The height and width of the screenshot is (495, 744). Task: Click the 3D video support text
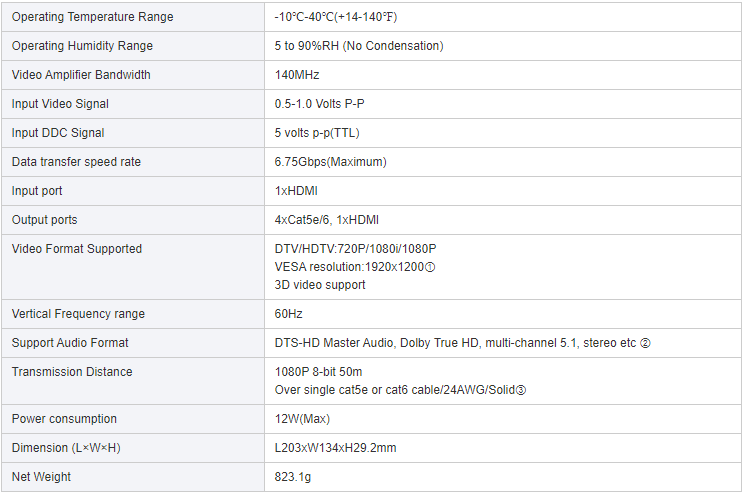320,285
